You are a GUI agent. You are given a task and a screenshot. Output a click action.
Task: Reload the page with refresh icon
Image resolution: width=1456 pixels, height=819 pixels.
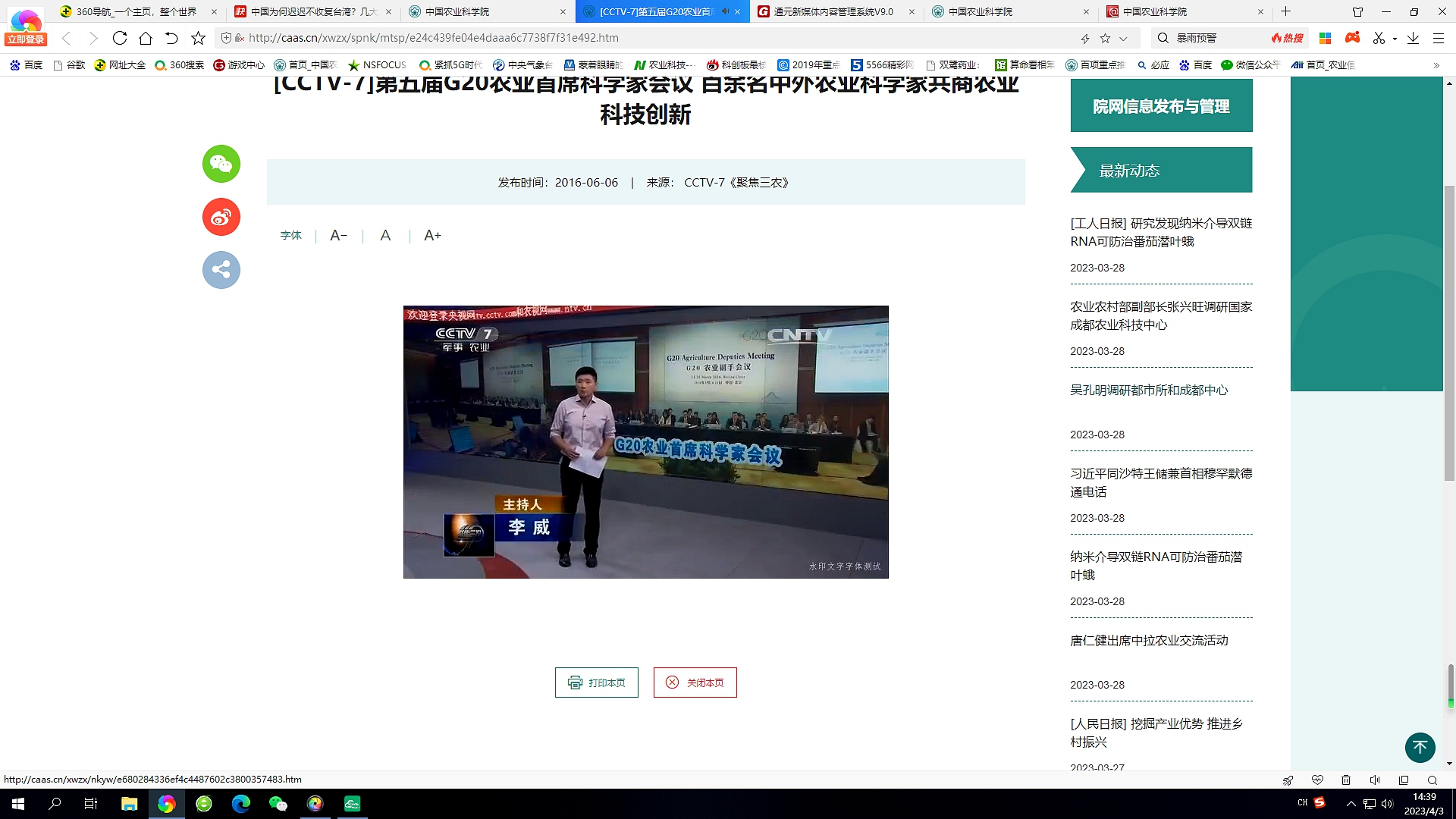point(120,38)
